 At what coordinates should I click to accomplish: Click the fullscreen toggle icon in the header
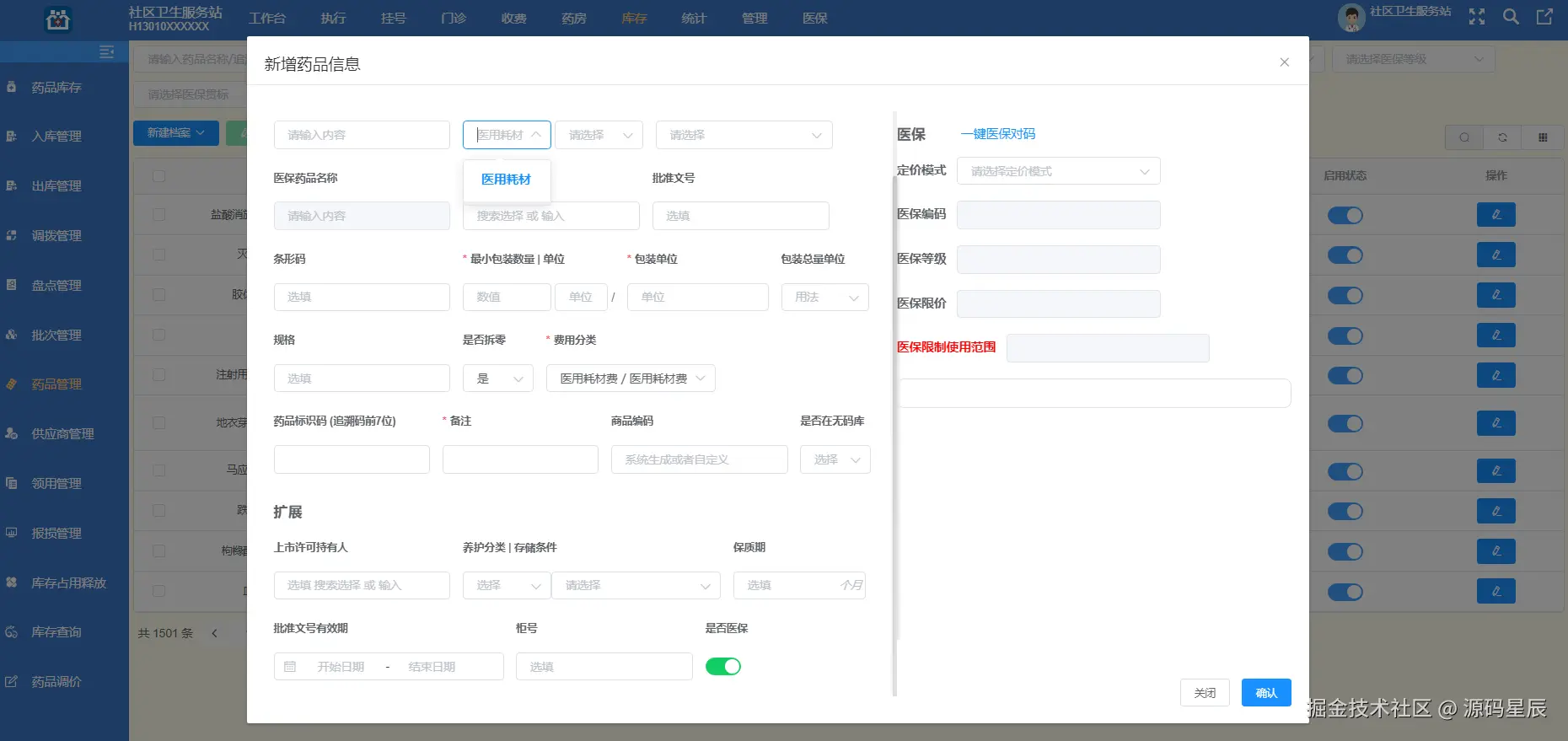pyautogui.click(x=1477, y=17)
